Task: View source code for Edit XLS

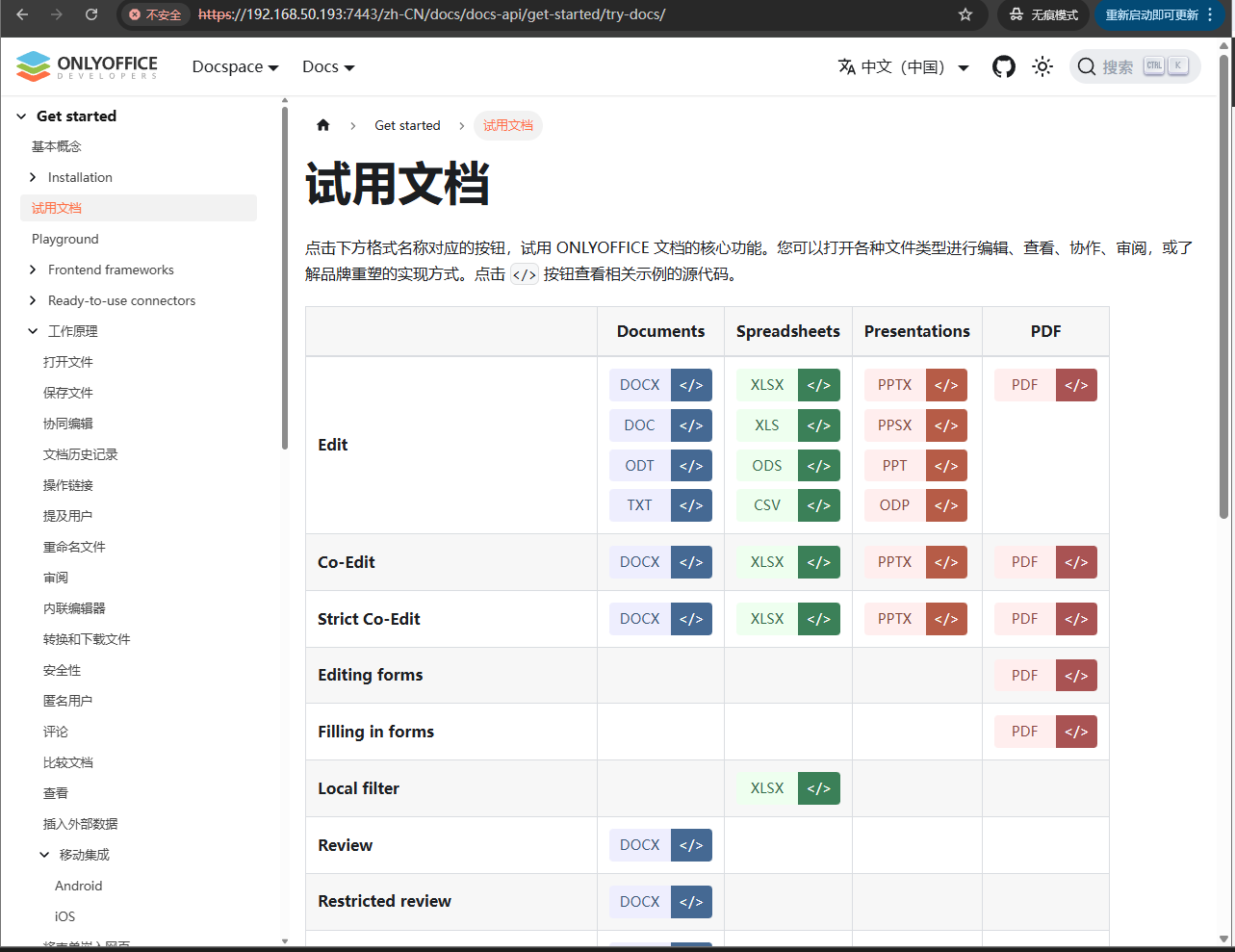Action: coord(819,425)
